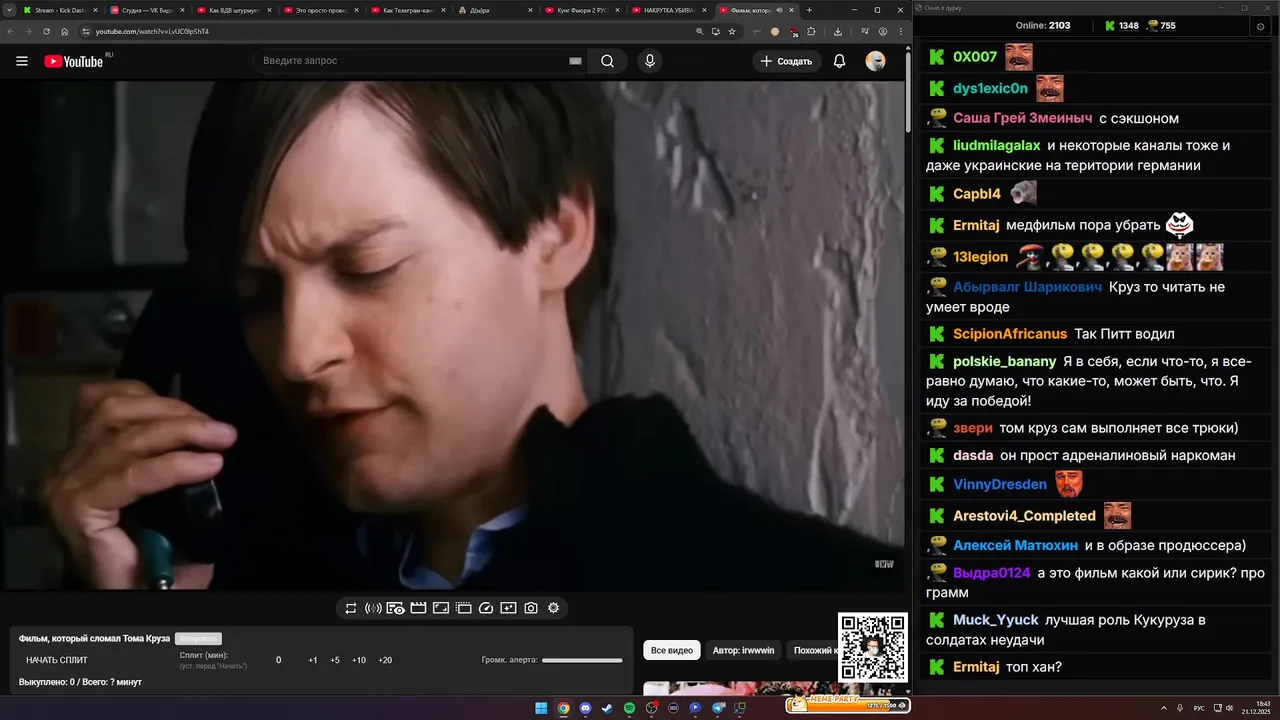Open the video toolbar settings gear
This screenshot has width=1280, height=720.
(x=553, y=608)
